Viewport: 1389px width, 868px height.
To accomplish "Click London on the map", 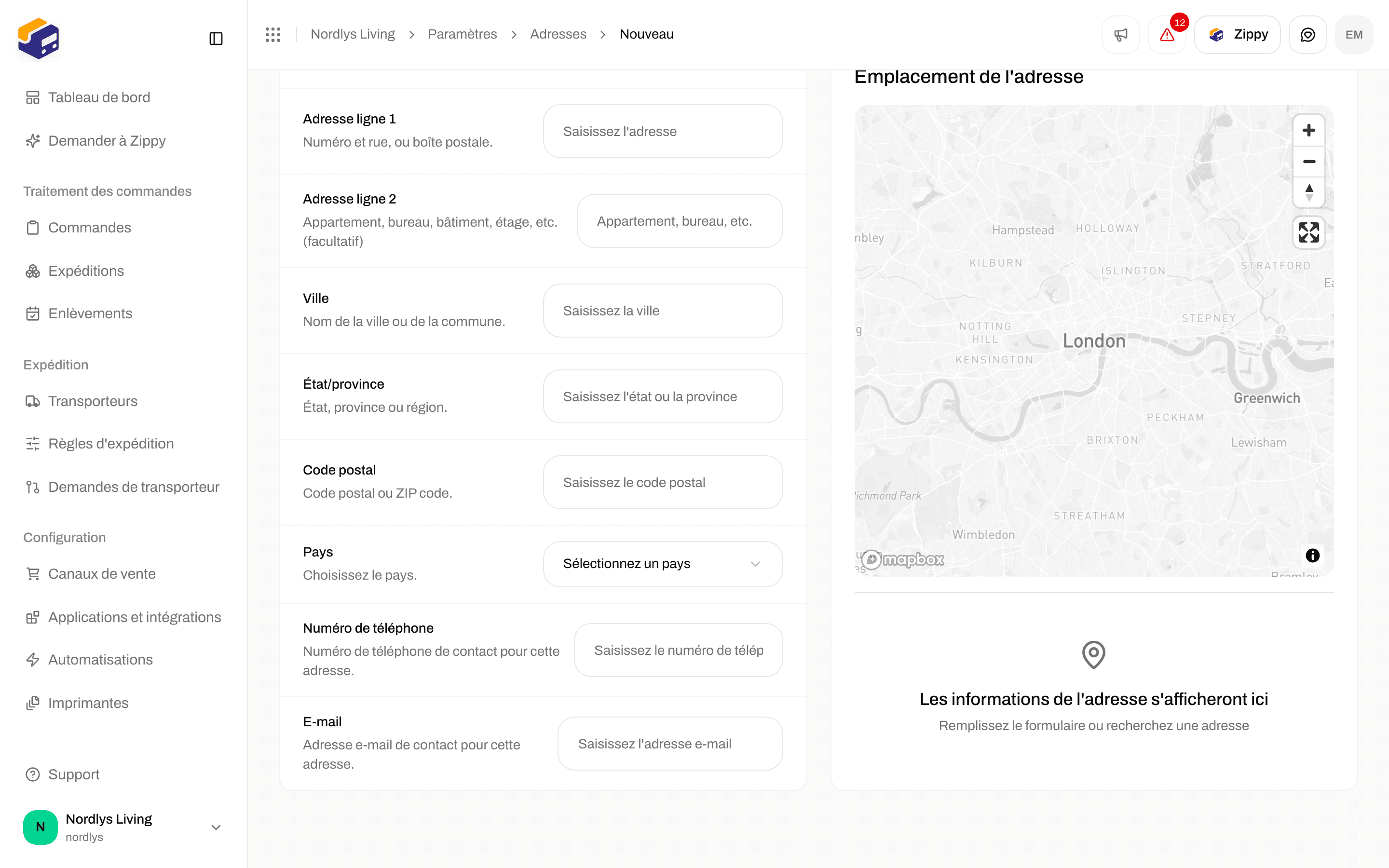I will pyautogui.click(x=1094, y=341).
